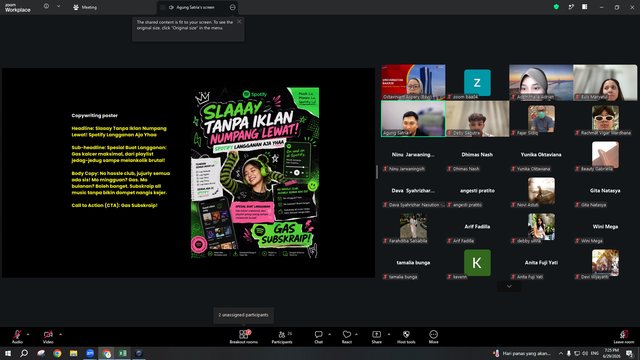Image resolution: width=640 pixels, height=360 pixels.
Task: Expand chat options arrow beside Chat
Action: (329, 334)
